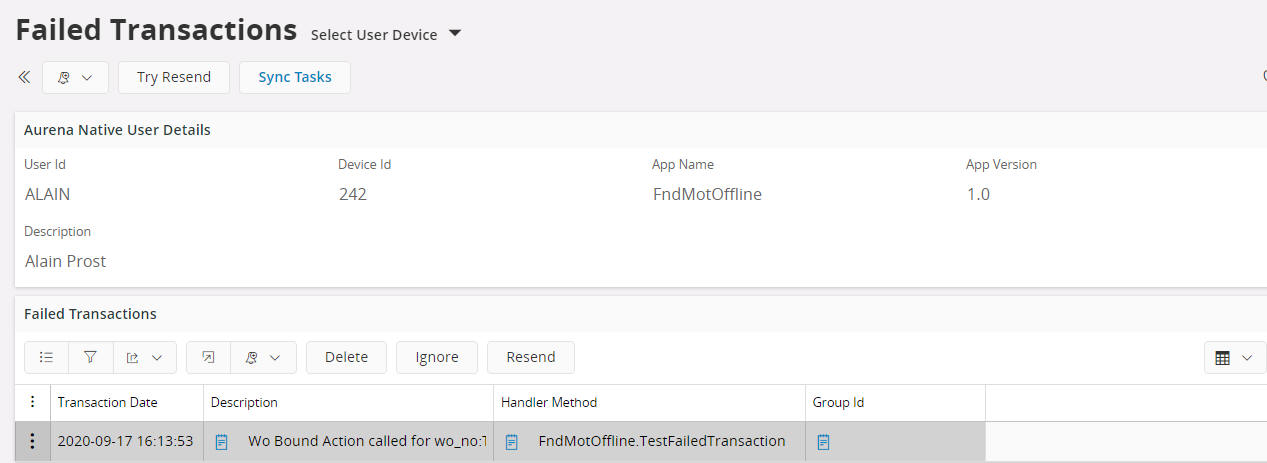Expand the Select User Device dropdown
1267x463 pixels.
[x=385, y=34]
